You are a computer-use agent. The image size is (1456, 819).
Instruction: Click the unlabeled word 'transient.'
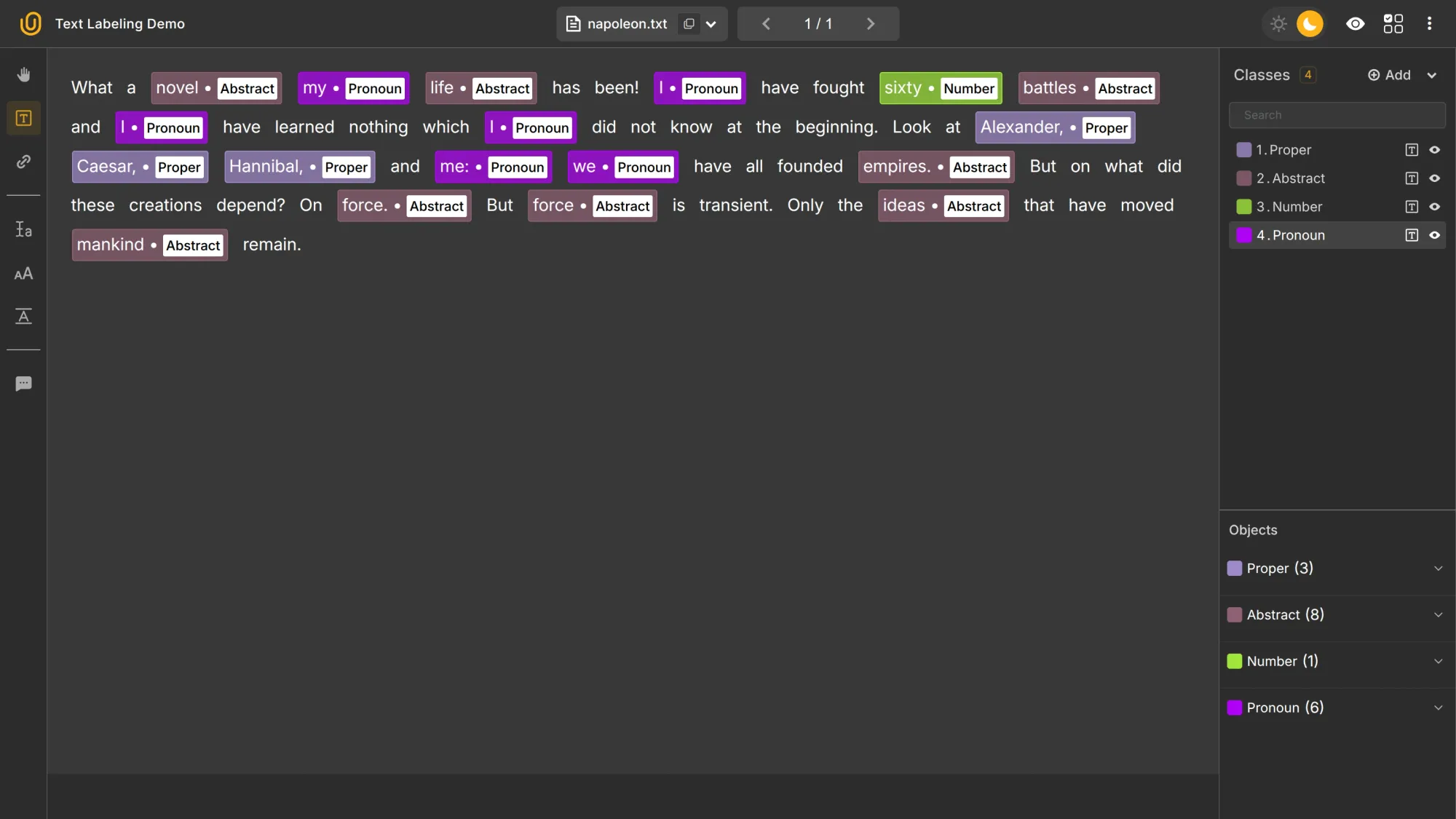(735, 206)
